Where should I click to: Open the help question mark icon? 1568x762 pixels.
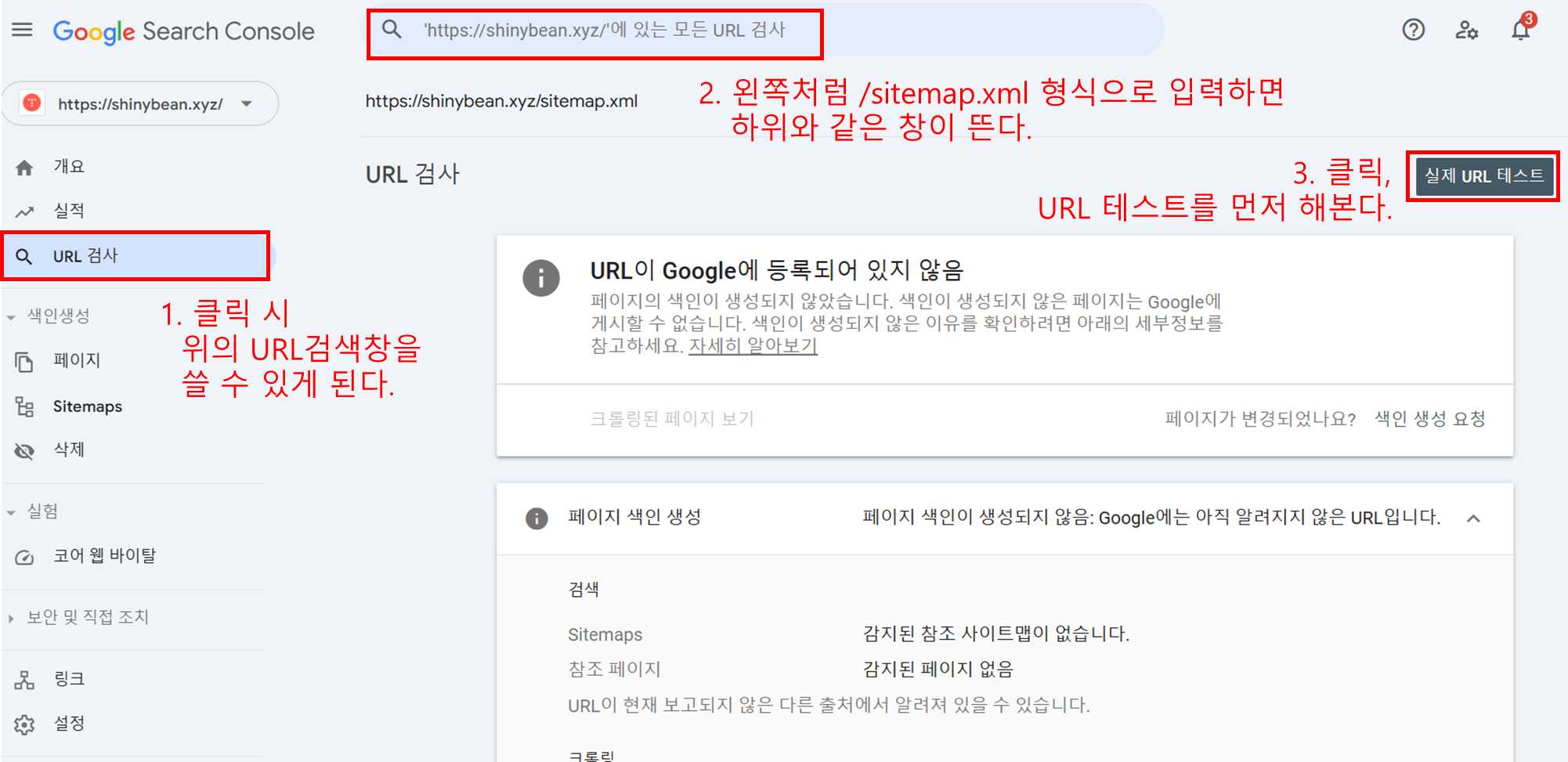1413,31
